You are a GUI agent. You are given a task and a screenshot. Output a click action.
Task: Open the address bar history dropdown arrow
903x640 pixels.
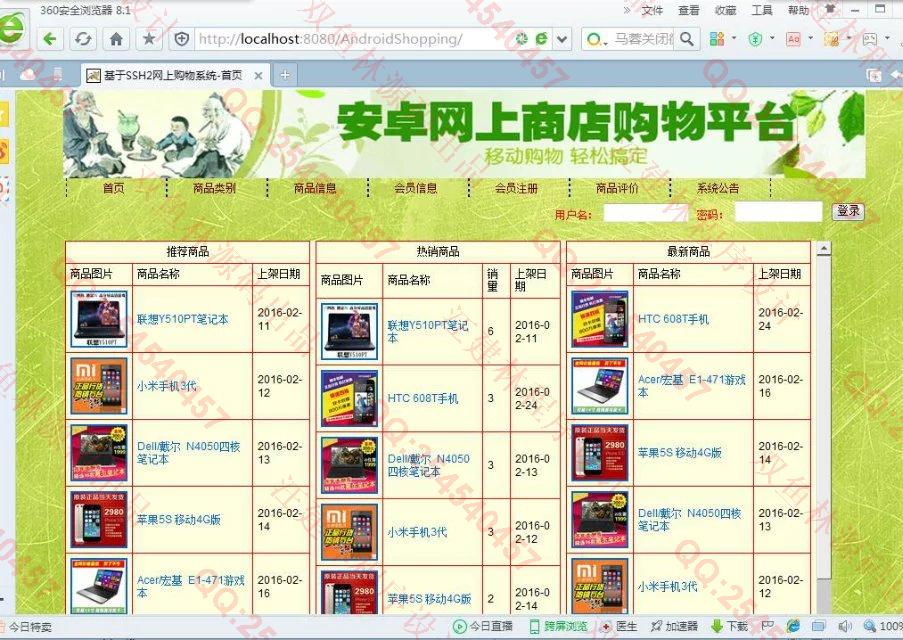pyautogui.click(x=561, y=39)
